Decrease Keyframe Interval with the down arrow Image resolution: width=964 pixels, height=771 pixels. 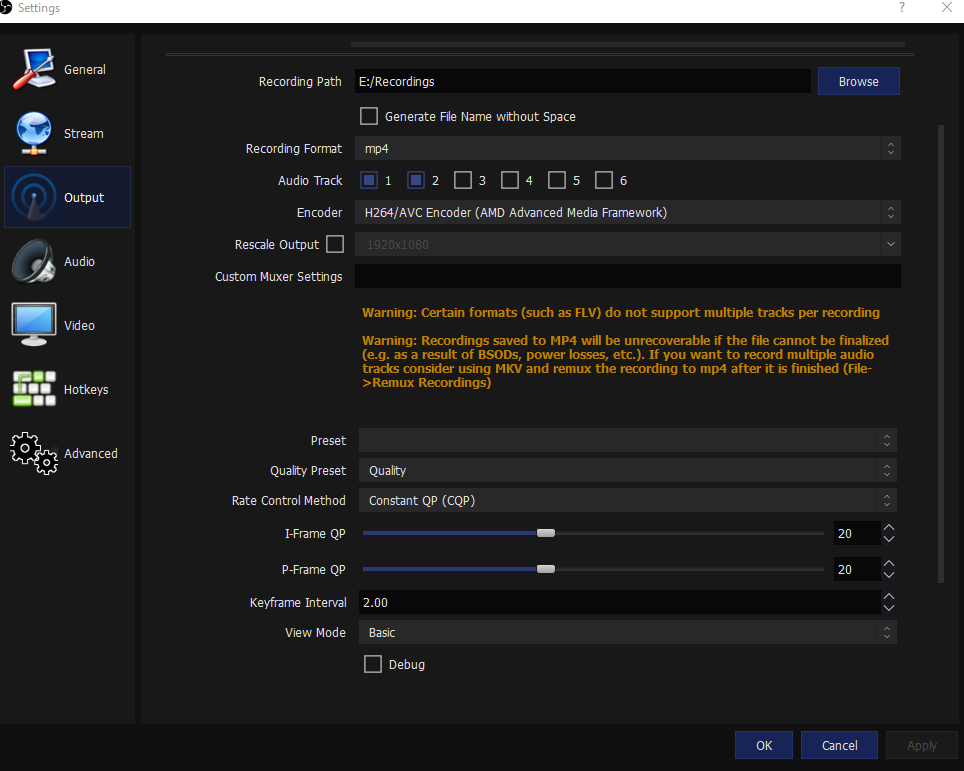(888, 608)
